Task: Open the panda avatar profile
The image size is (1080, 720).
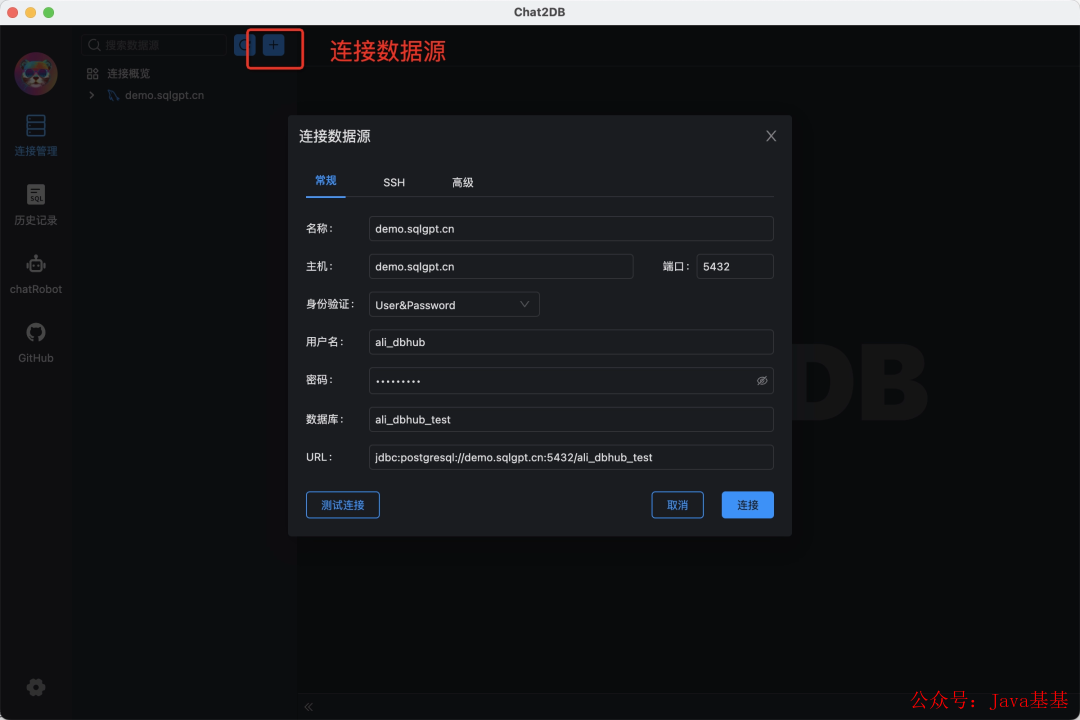Action: [x=36, y=74]
